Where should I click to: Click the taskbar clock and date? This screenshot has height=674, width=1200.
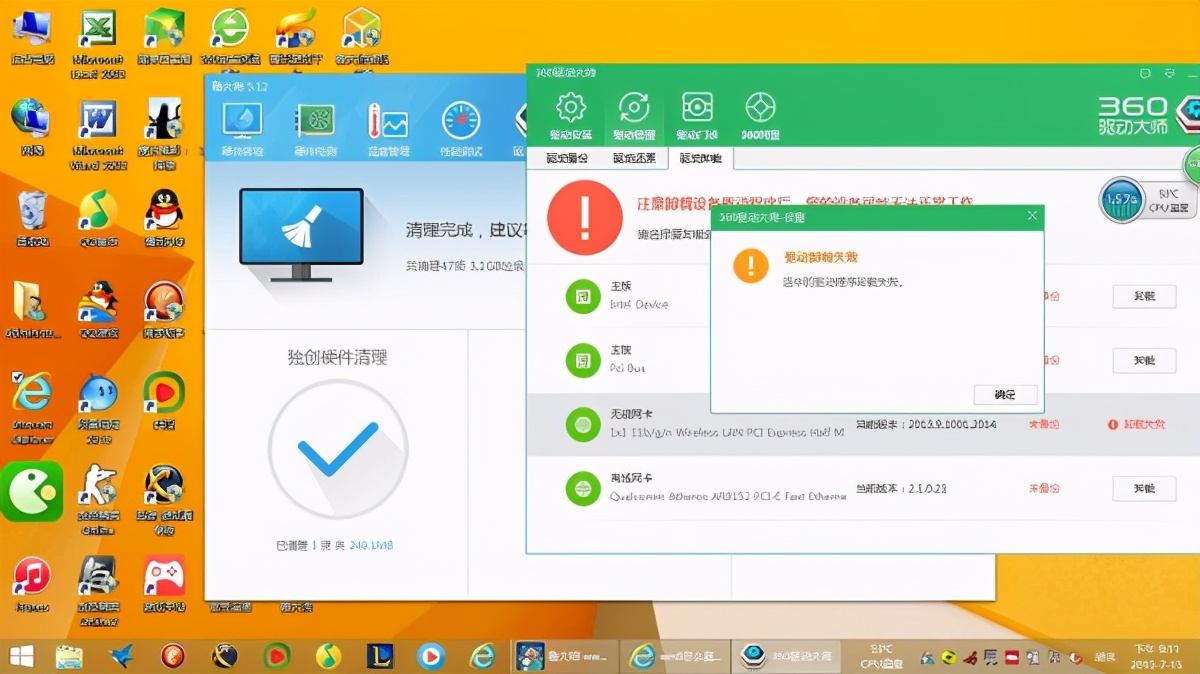1156,656
